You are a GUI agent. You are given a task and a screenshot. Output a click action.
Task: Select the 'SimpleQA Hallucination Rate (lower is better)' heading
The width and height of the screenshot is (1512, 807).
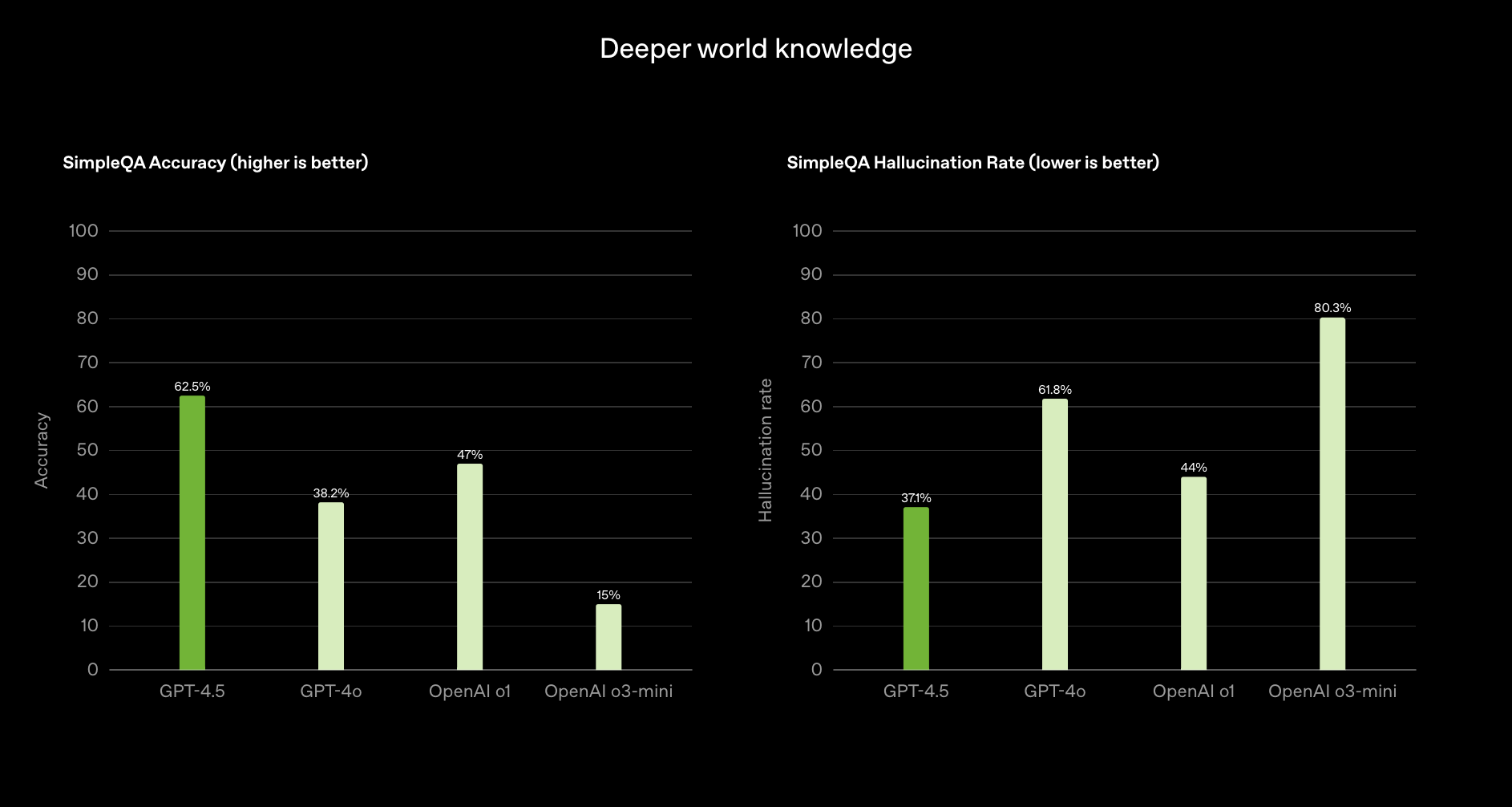(x=973, y=162)
